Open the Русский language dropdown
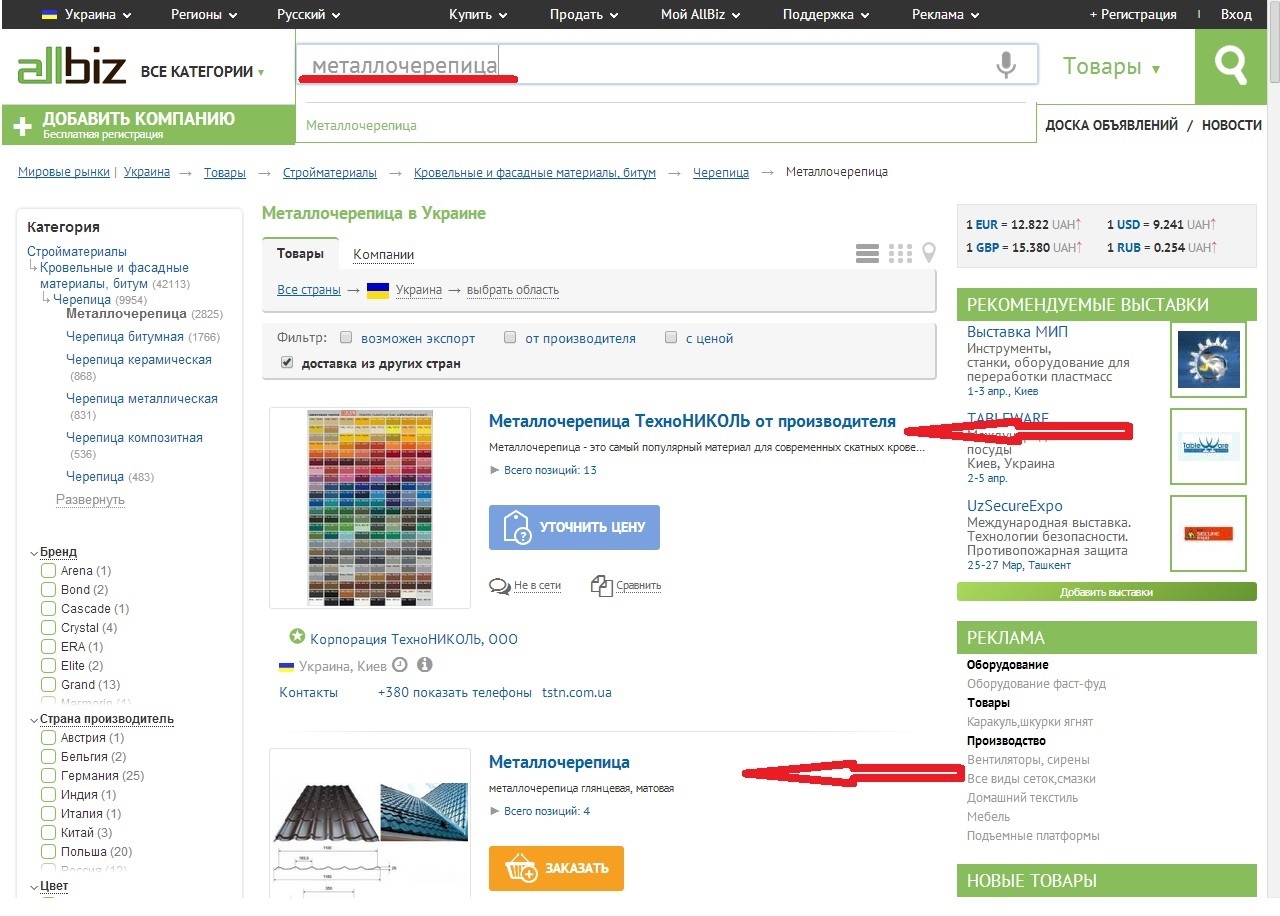1280x916 pixels. point(309,14)
